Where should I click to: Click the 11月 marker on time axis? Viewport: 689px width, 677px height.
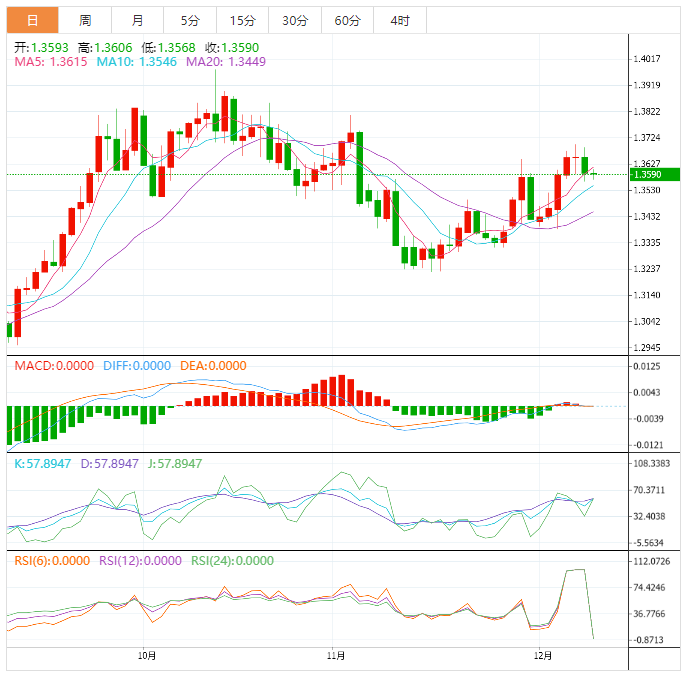pos(336,656)
